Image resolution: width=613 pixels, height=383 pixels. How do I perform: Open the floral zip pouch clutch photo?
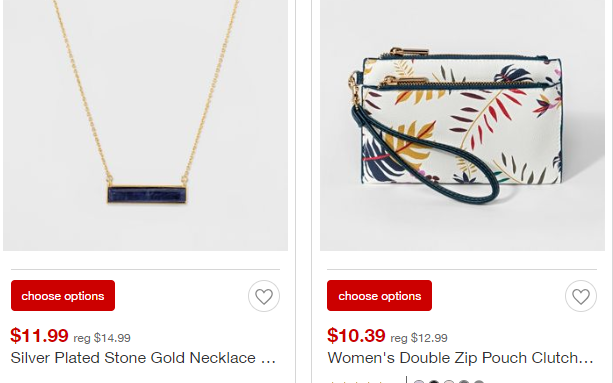coord(462,125)
